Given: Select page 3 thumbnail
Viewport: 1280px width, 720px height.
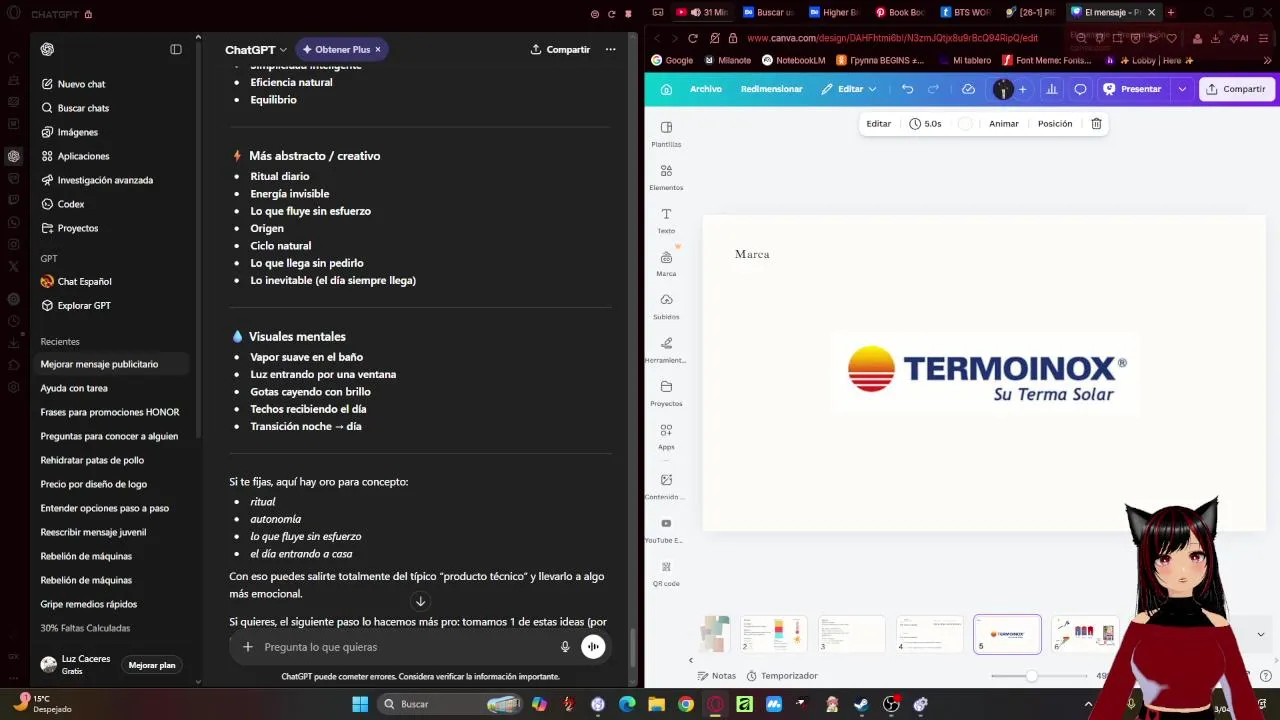Looking at the screenshot, I should (x=852, y=634).
